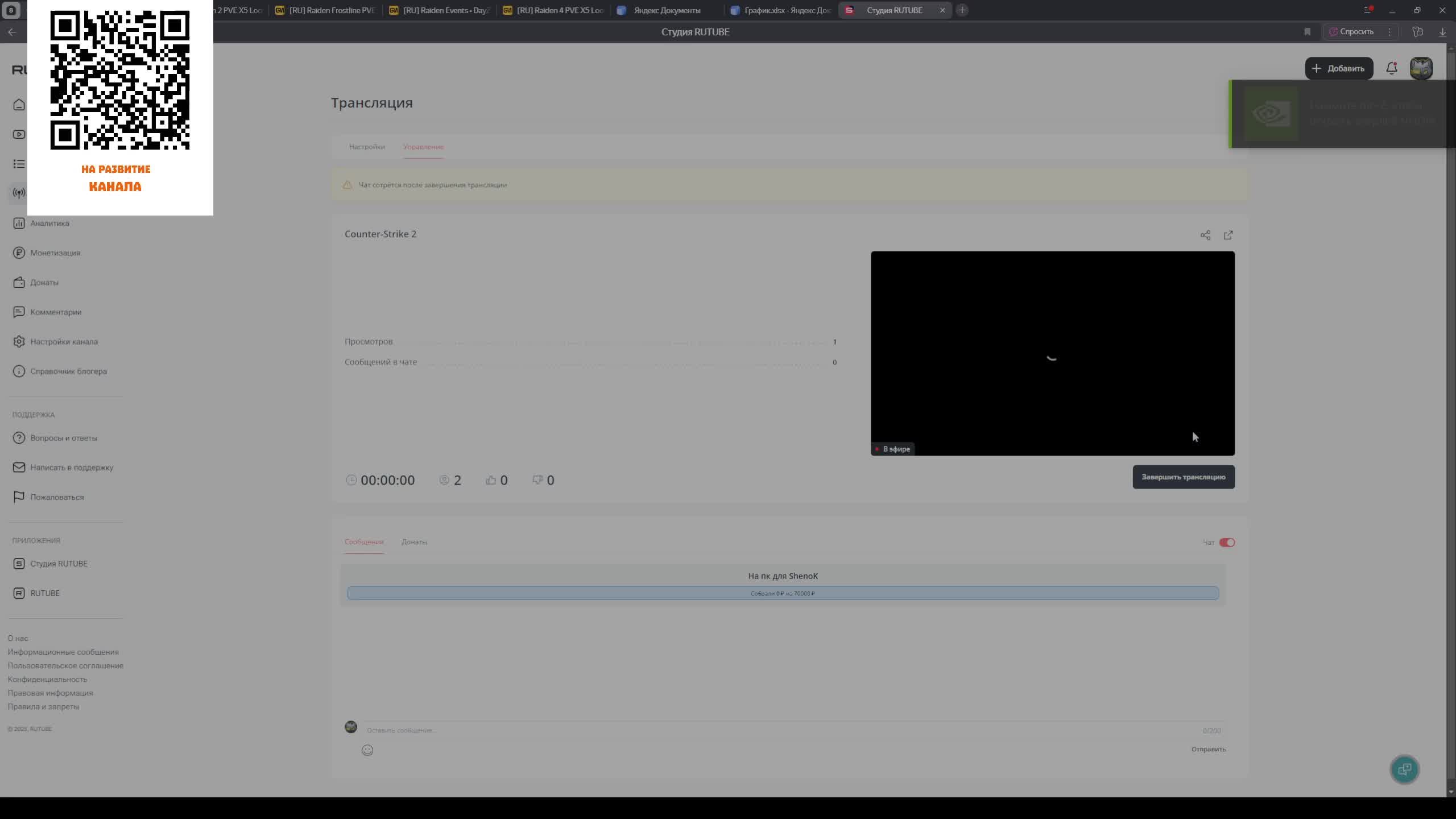Select the Сообщения chat tab
The width and height of the screenshot is (1456, 819).
(364, 542)
